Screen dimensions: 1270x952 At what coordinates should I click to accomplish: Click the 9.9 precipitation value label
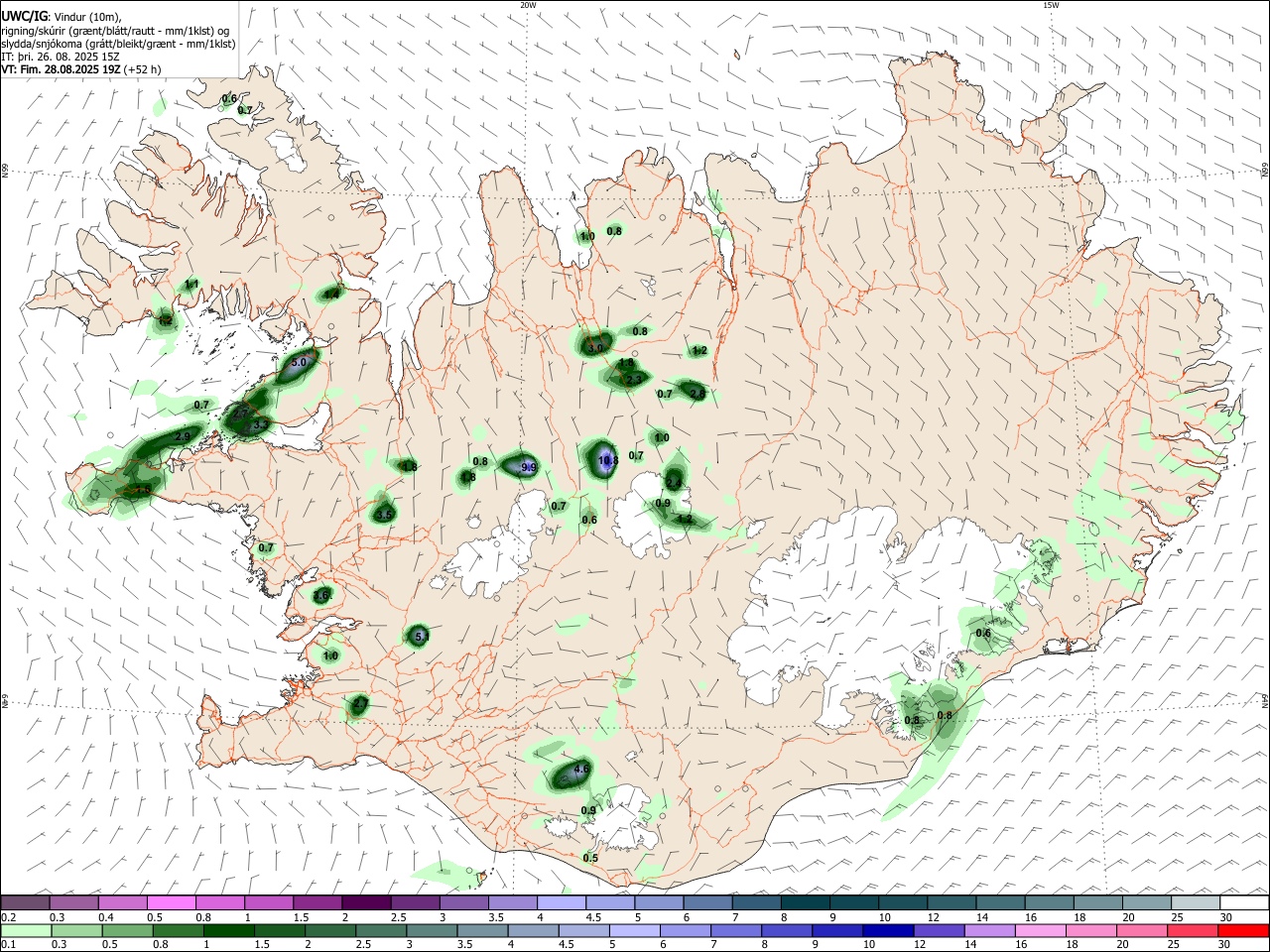tap(528, 467)
